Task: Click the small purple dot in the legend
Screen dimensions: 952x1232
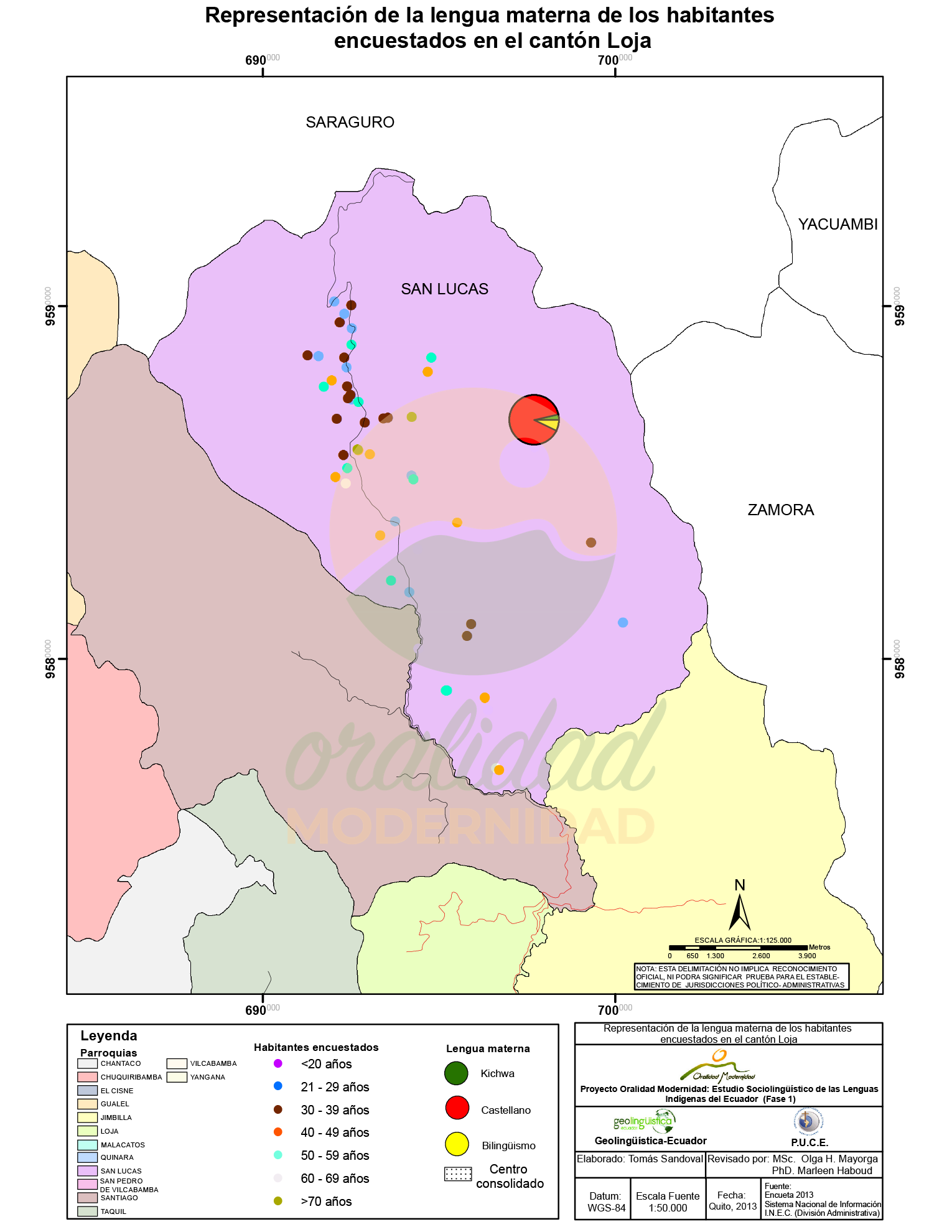Action: point(278,1063)
